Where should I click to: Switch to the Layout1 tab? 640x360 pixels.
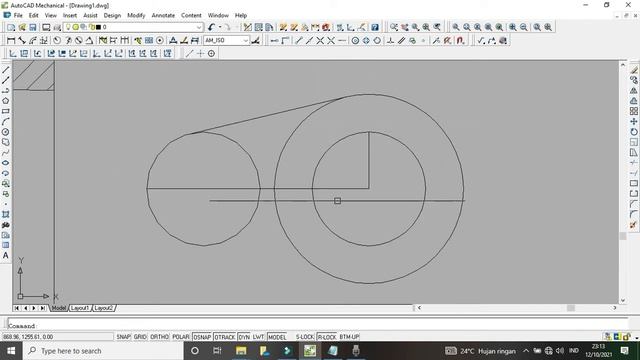click(80, 308)
